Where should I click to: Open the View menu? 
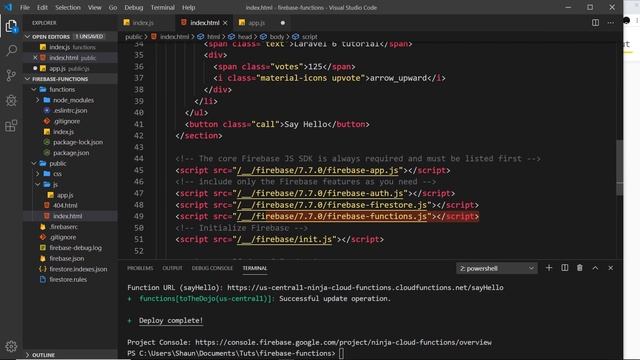(x=94, y=7)
